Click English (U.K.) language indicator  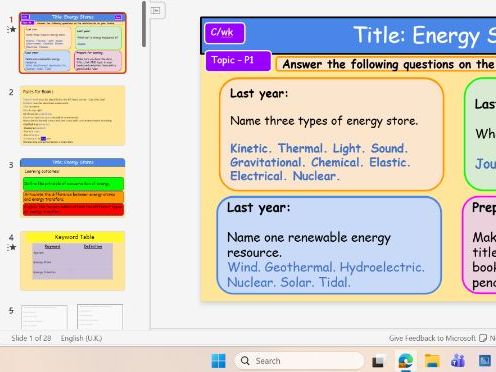click(x=81, y=338)
